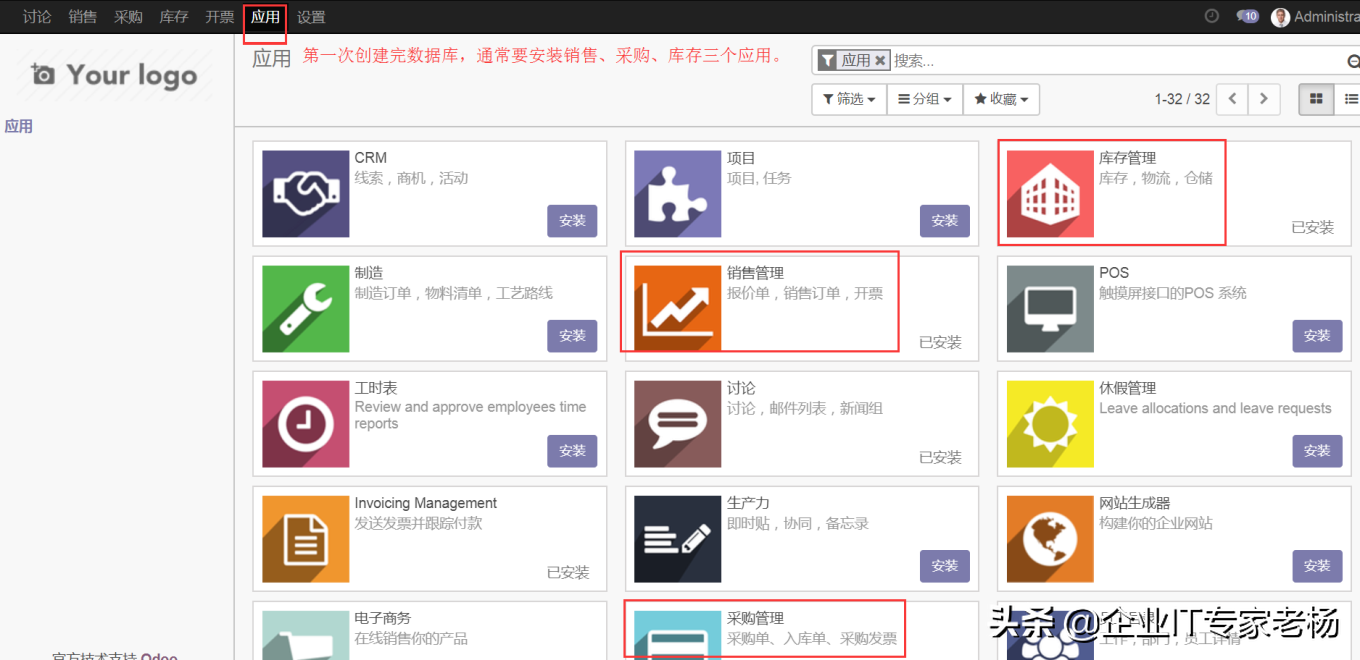Open the 设置 top menu
1360x660 pixels.
tap(311, 17)
